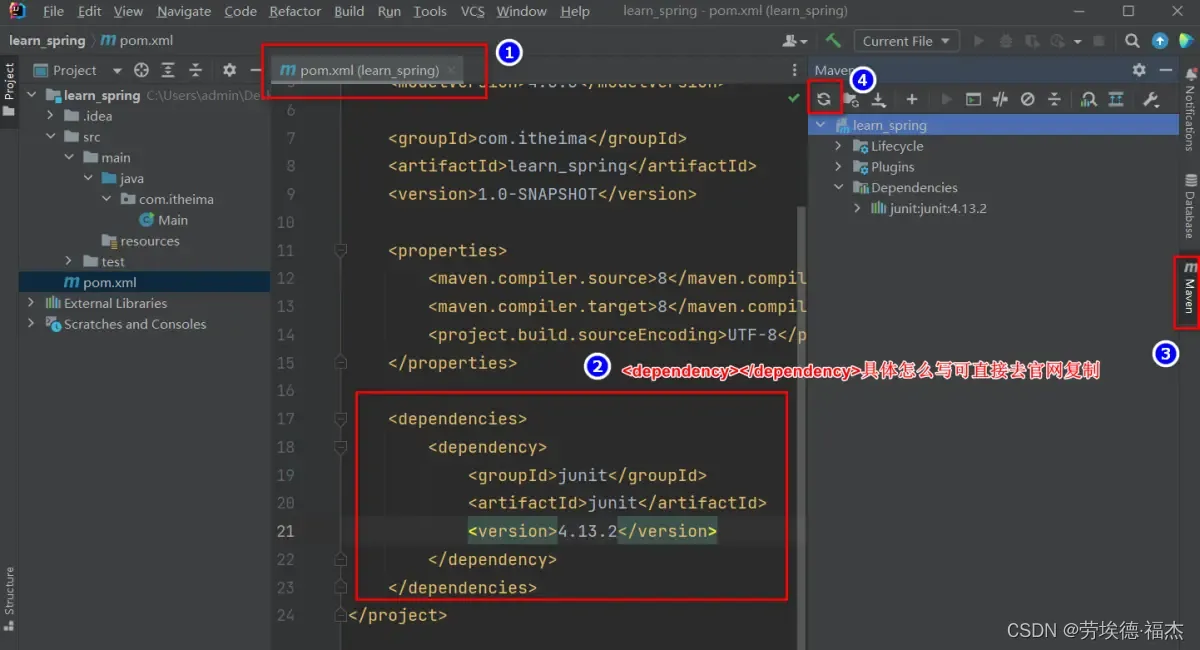Close the pom.xml (learn_spring) editor tab
Image resolution: width=1200 pixels, height=650 pixels.
click(x=451, y=70)
